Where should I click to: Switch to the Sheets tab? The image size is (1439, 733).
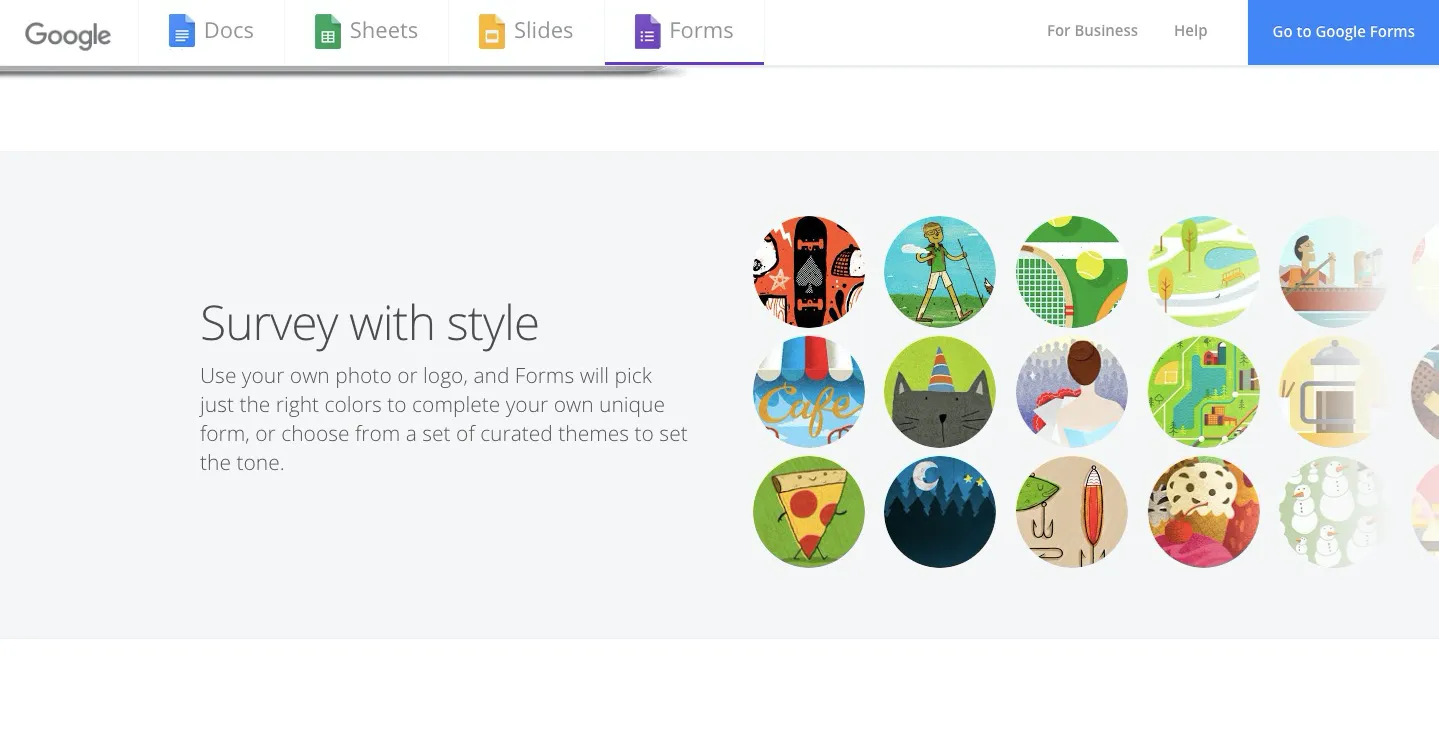366,32
